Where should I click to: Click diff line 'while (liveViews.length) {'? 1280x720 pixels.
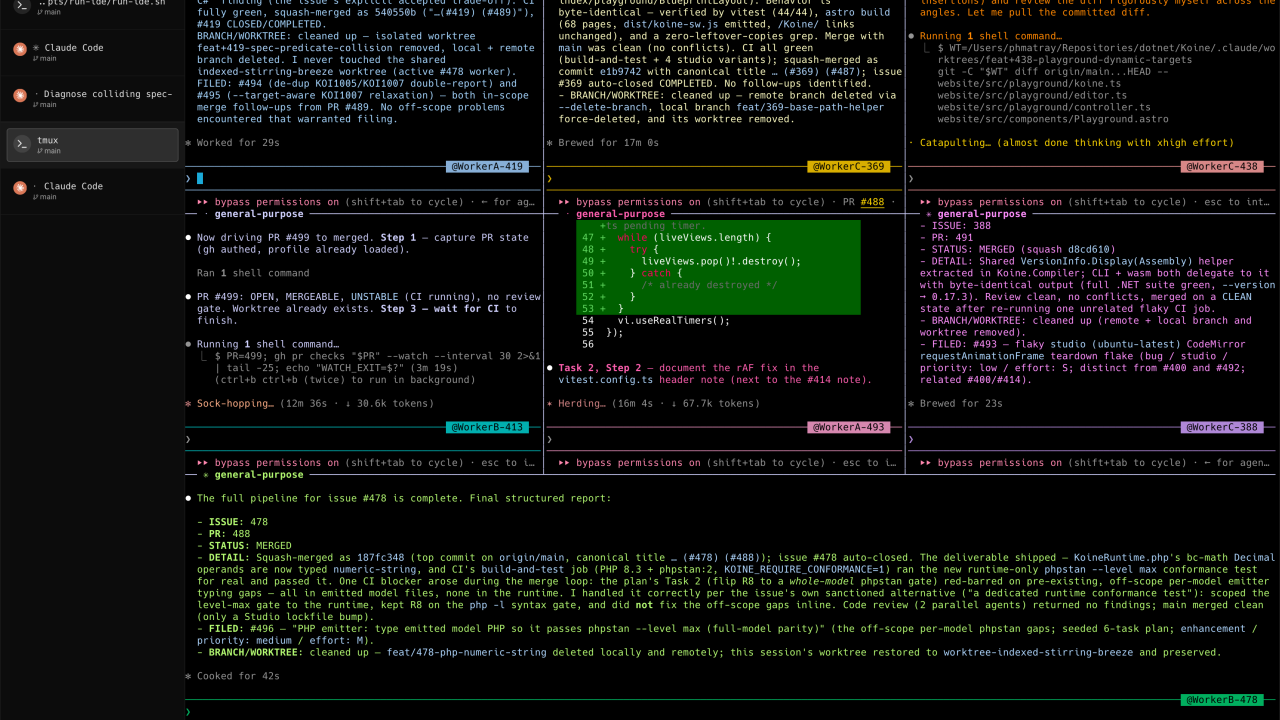(x=694, y=237)
